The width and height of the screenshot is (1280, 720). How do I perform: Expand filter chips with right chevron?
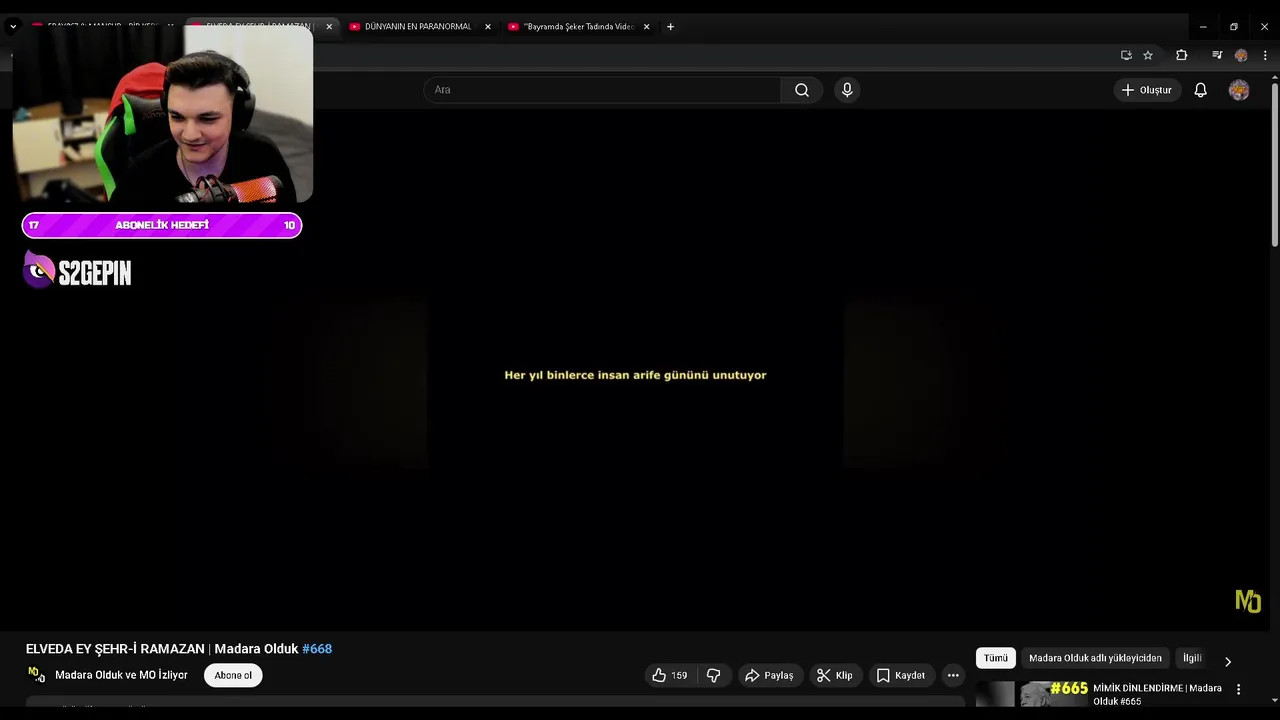click(1228, 661)
